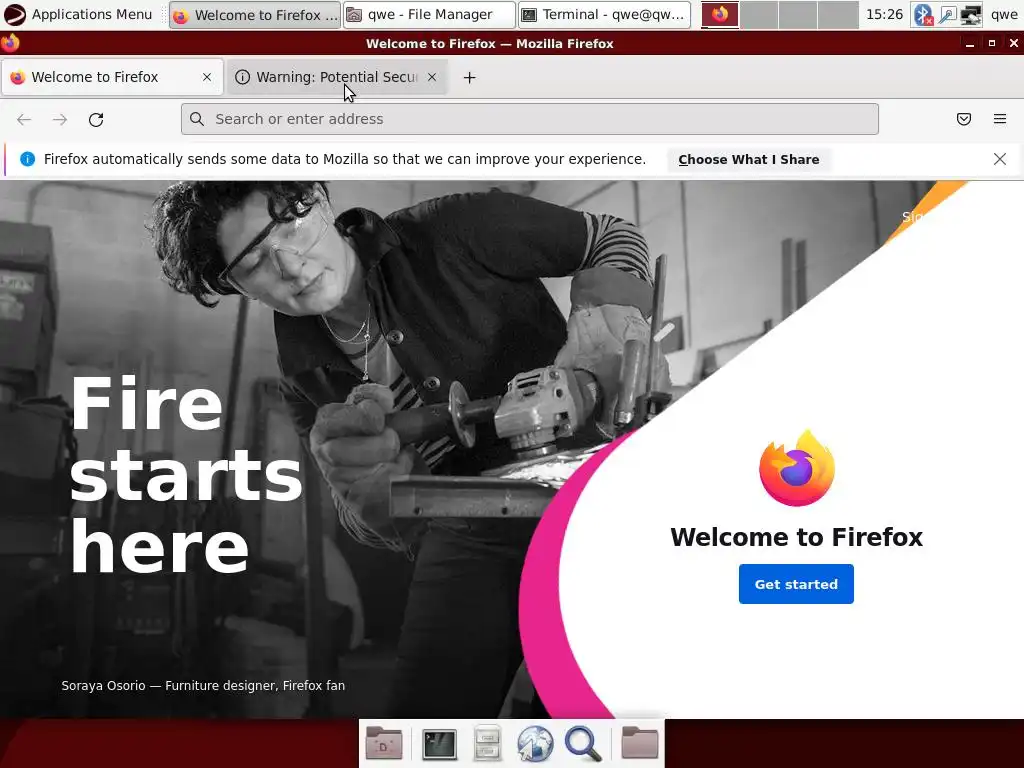Switch to qwe - File Manager window

point(429,14)
